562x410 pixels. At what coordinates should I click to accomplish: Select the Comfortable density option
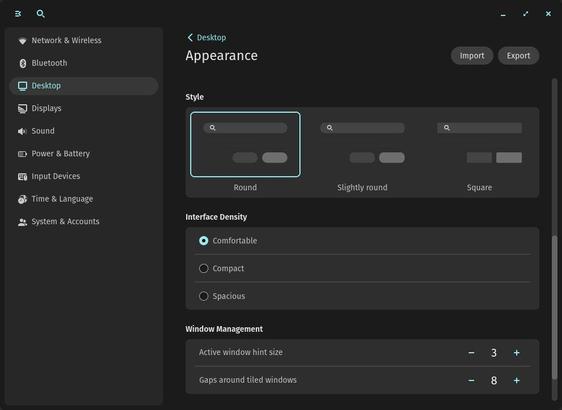[x=362, y=240]
